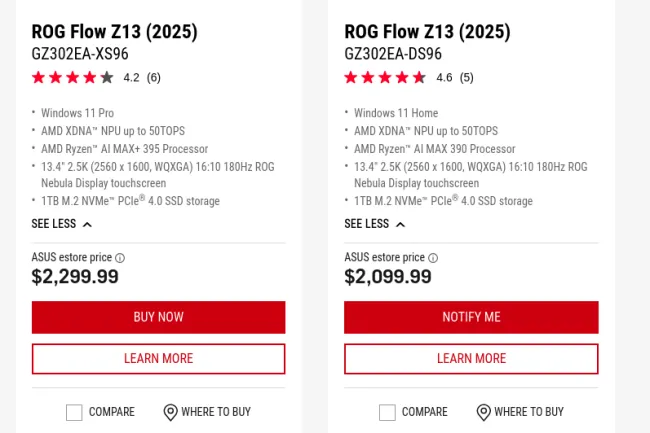
Task: Click info icon beside right ASUS estore price
Action: point(433,258)
